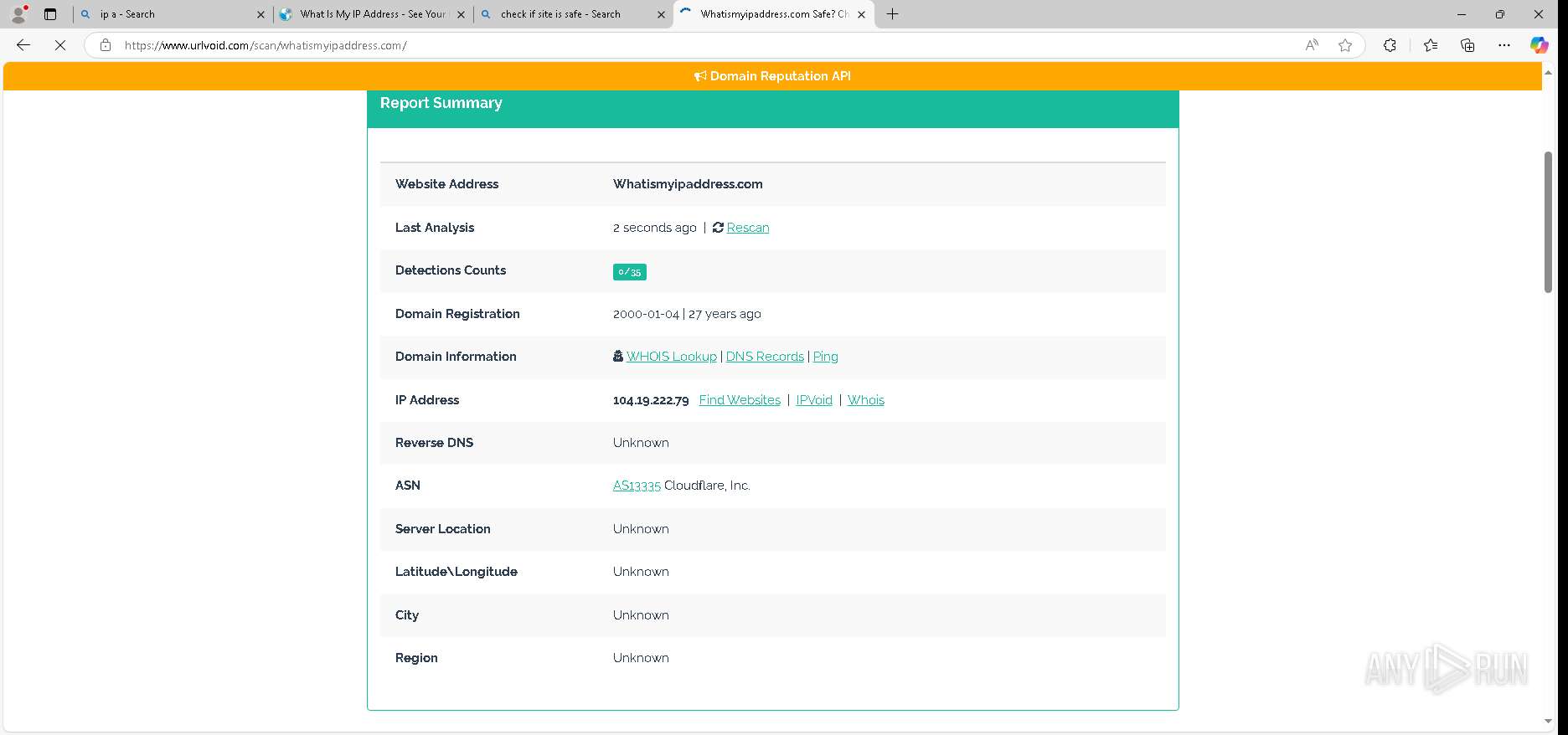Image resolution: width=1568 pixels, height=735 pixels.
Task: Click the 'Reverse DNS' label
Action: click(x=434, y=443)
